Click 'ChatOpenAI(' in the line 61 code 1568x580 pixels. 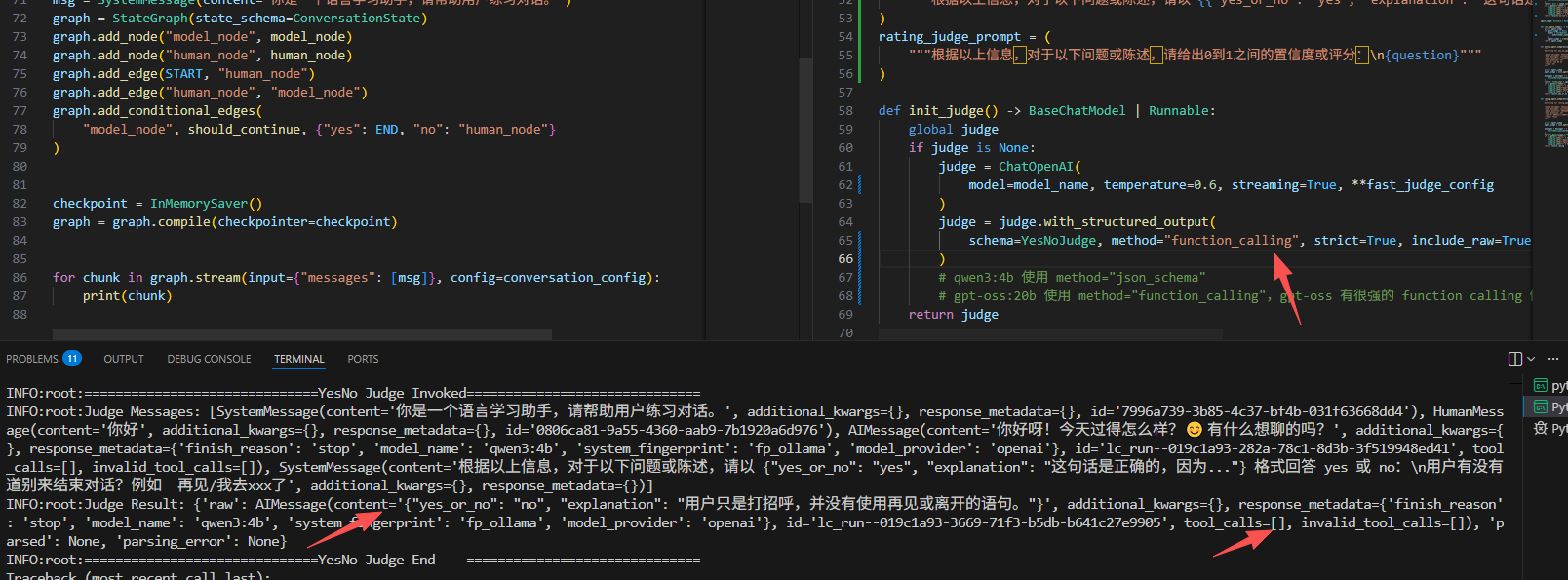1039,166
